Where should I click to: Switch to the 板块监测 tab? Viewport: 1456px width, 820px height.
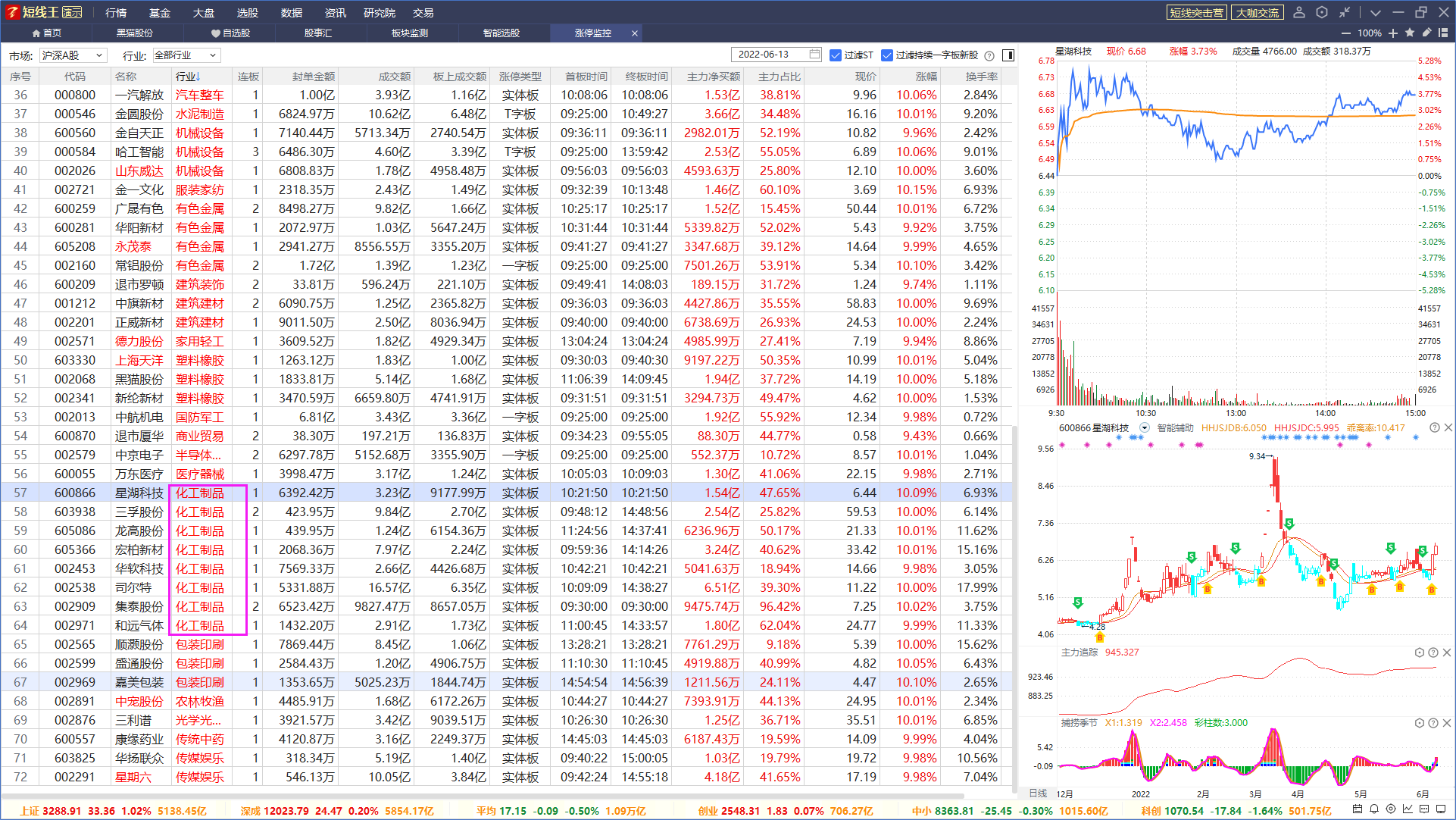410,33
